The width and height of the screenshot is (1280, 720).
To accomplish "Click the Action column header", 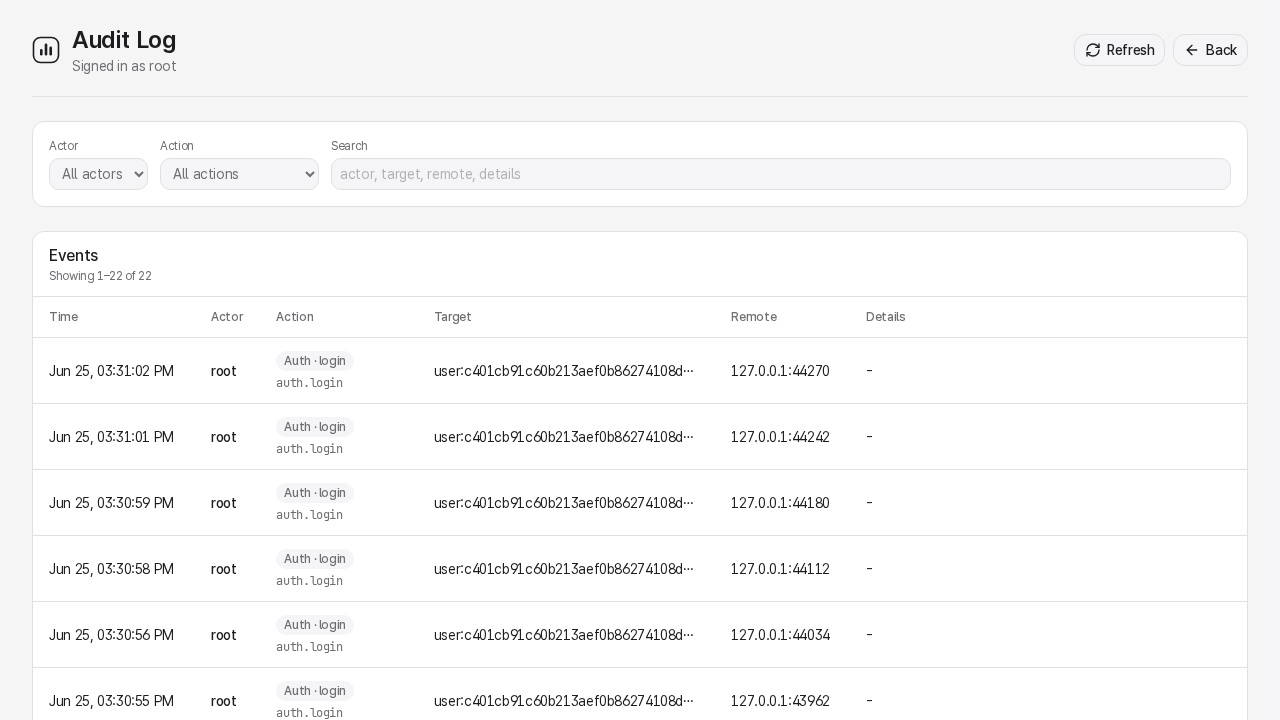I will coord(295,317).
